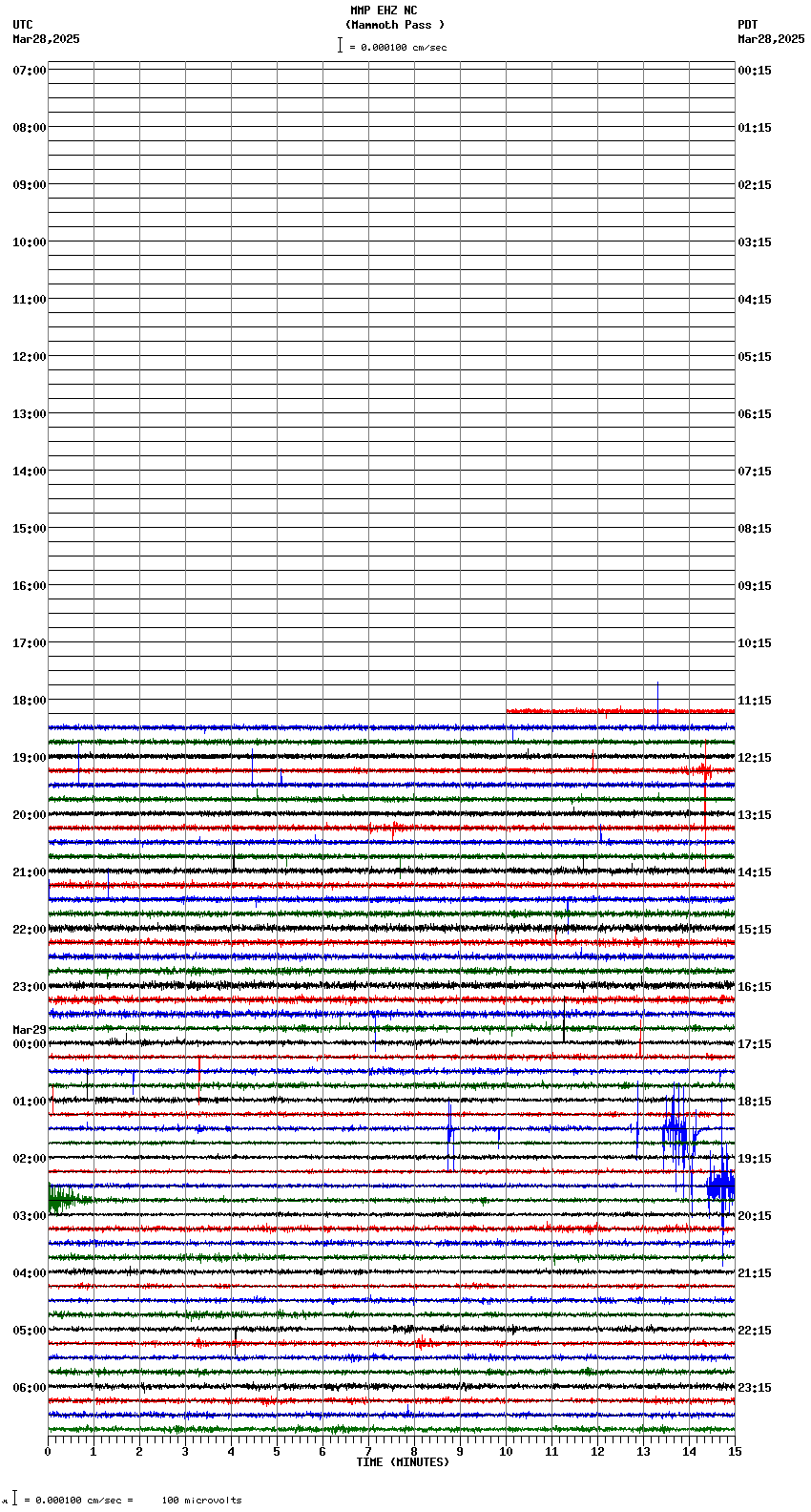Click the '0' tick on the minutes axis

coord(48,1452)
